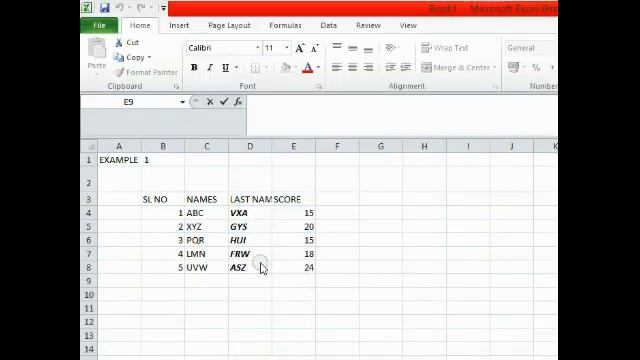Click the Percent Style icon
Viewport: 640px width, 360px height.
coord(536,68)
